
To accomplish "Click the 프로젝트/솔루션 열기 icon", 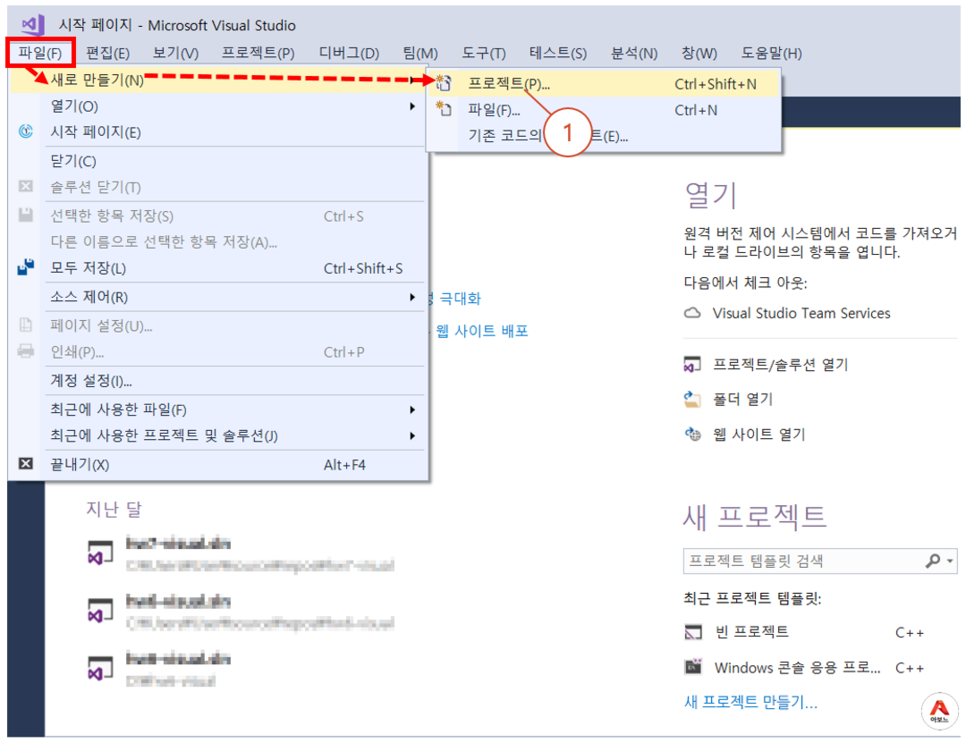I will click(692, 364).
